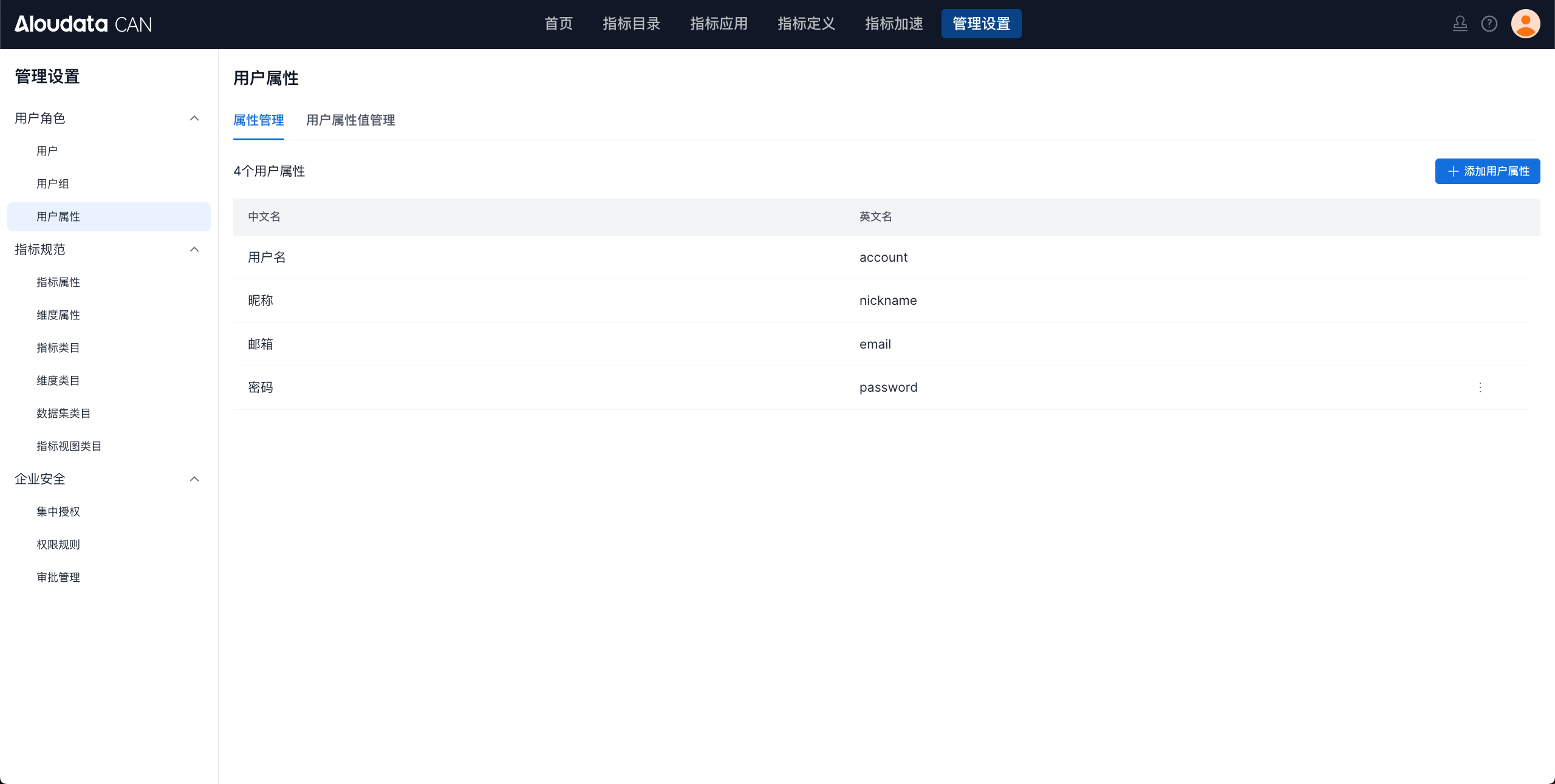Image resolution: width=1555 pixels, height=784 pixels.
Task: Collapse the 指标规范 sidebar section
Action: (x=194, y=250)
